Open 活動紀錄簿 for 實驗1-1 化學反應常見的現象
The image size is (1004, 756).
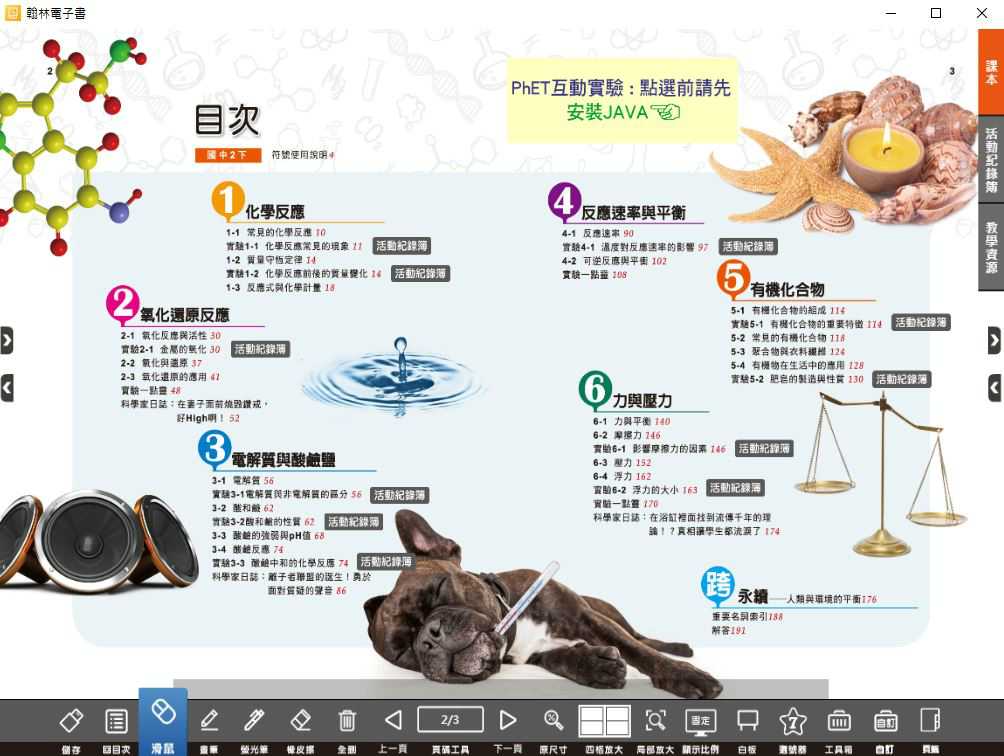pos(401,246)
